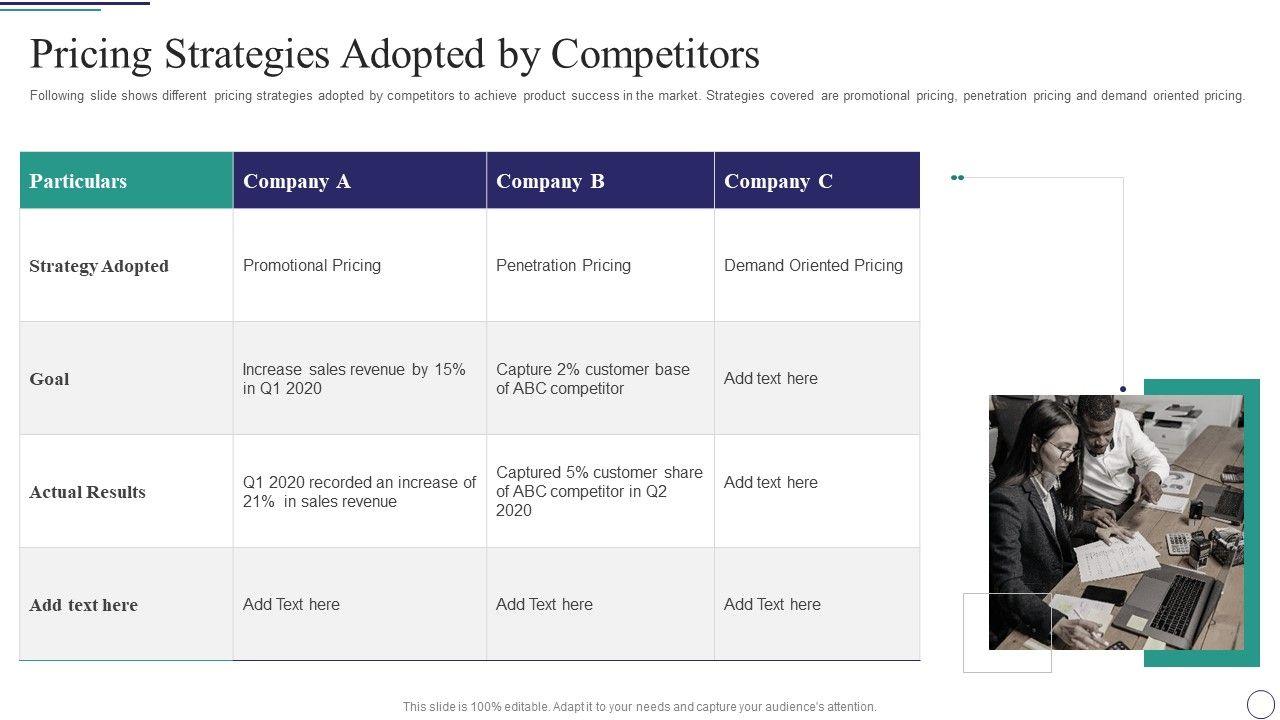Click the two teal dots beside the table
1280x720 pixels.
pos(957,178)
